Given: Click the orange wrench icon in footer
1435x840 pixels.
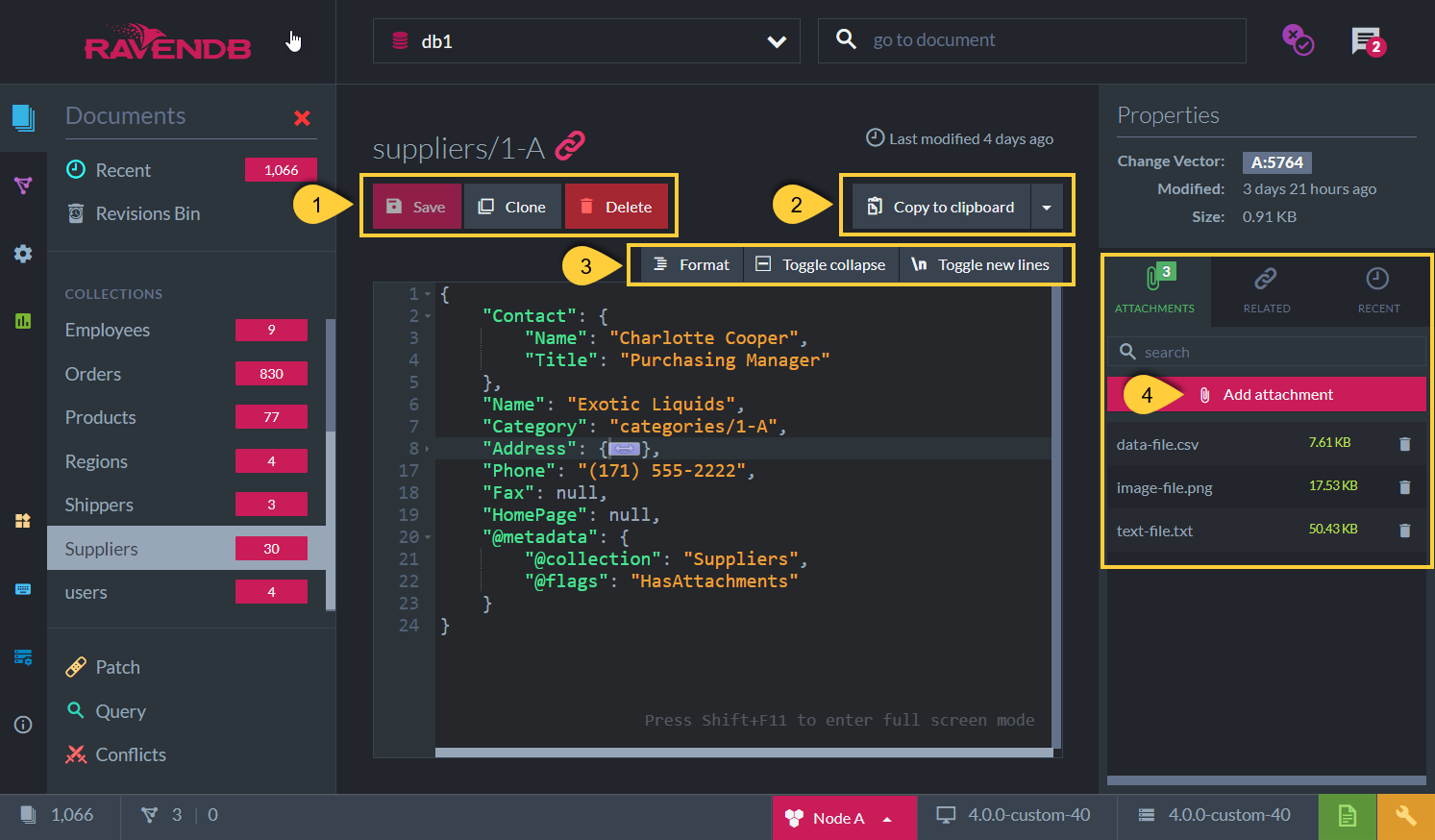Looking at the screenshot, I should click(1406, 817).
